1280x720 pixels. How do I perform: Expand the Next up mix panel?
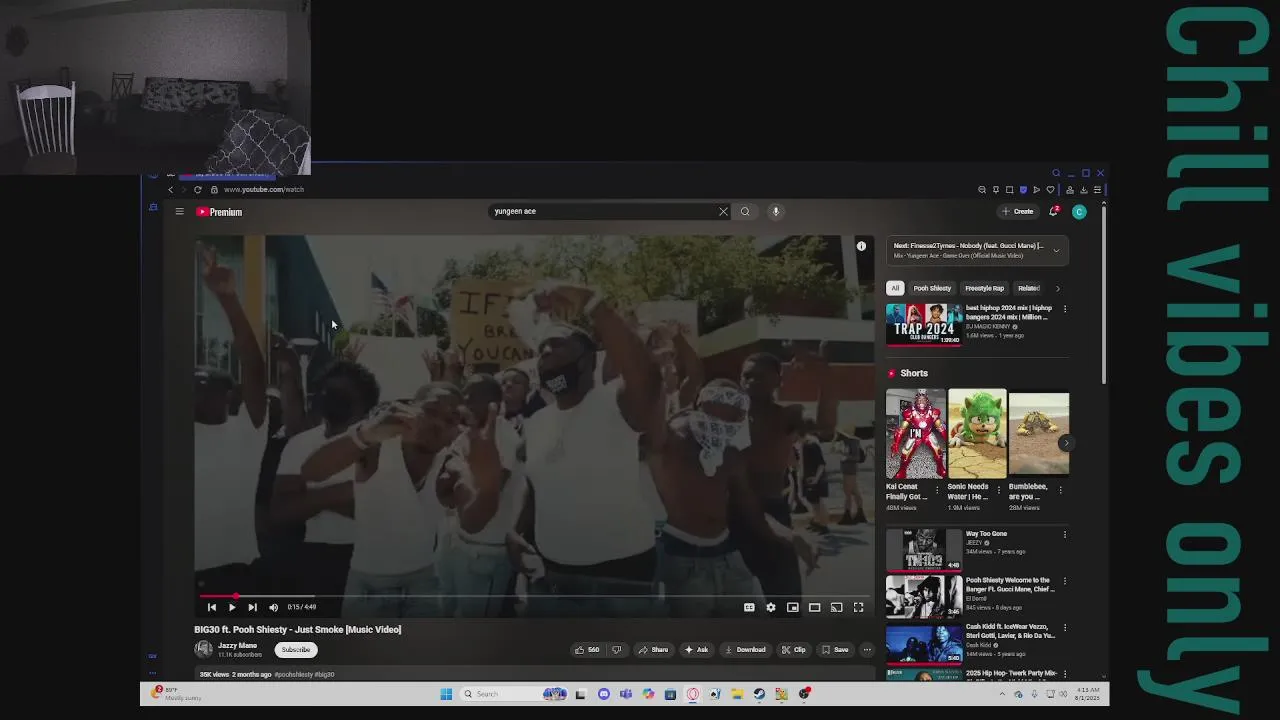coord(1056,251)
